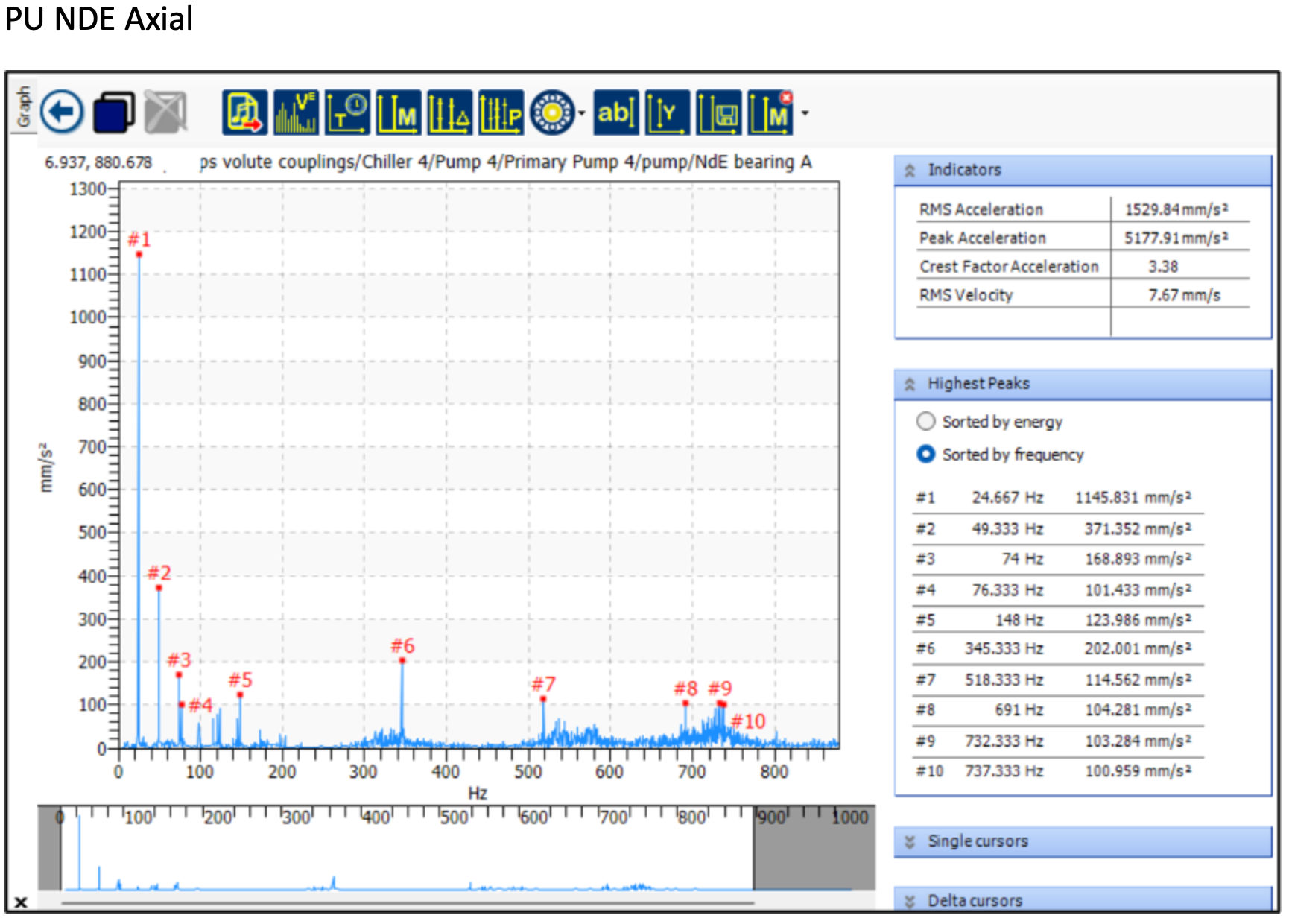Click the delta cursor tool icon
The height and width of the screenshot is (924, 1289).
pyautogui.click(x=450, y=113)
